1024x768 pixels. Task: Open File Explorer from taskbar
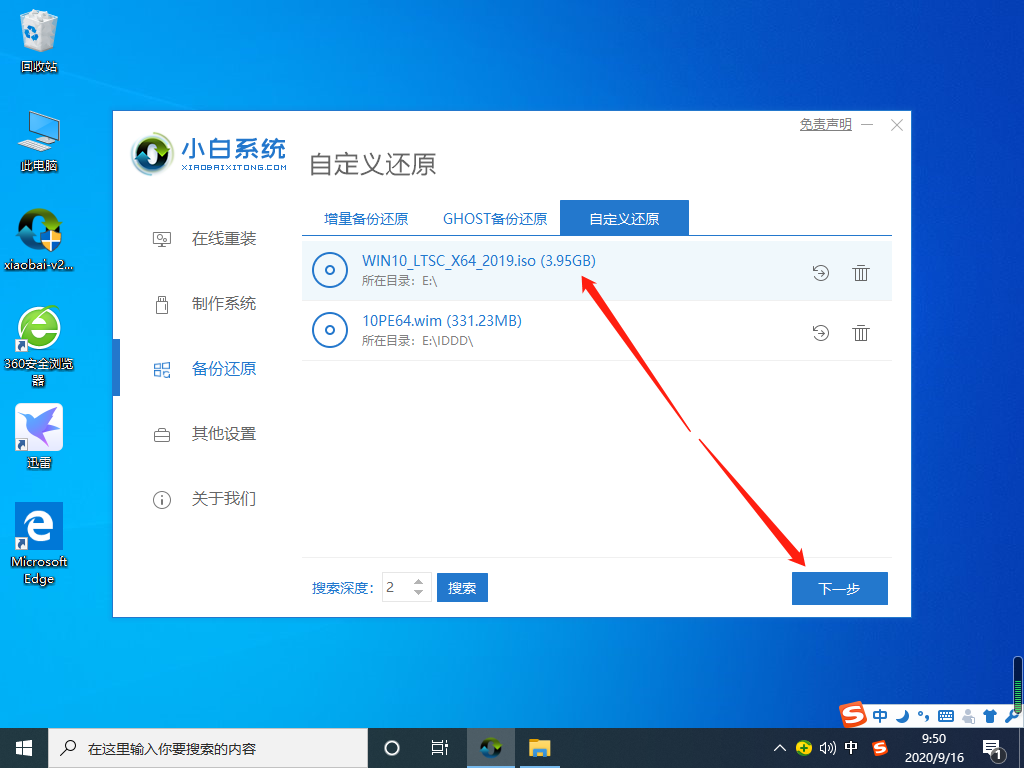(539, 748)
